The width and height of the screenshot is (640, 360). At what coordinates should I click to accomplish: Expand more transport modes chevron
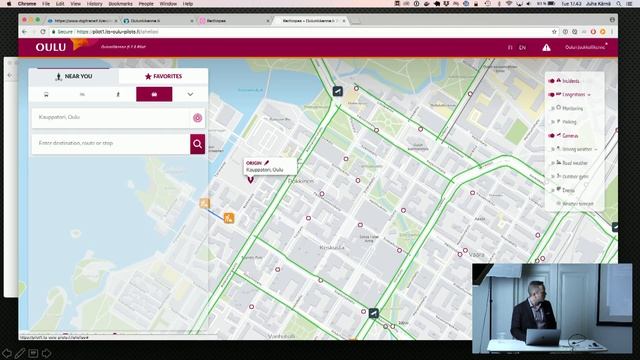pos(190,94)
